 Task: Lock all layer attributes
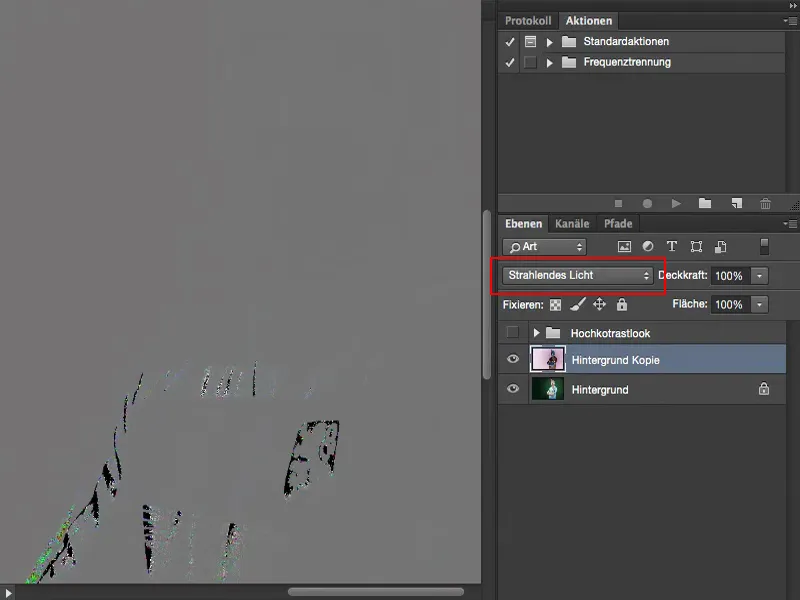(621, 305)
